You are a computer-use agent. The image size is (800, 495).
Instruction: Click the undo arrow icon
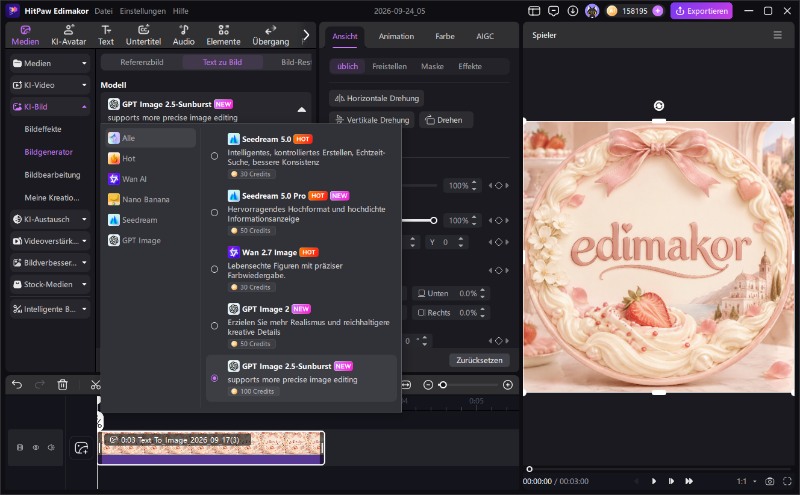17,385
